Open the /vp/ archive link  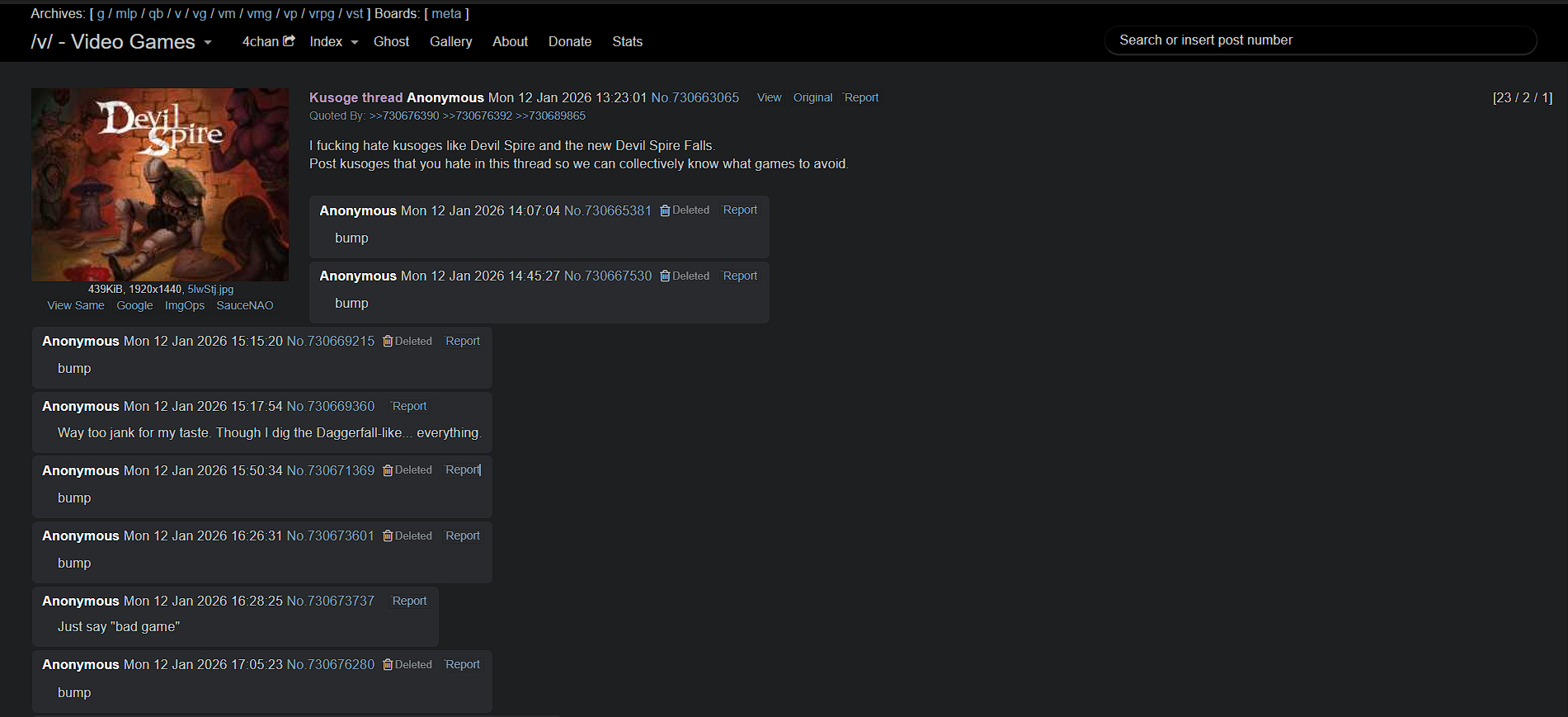pyautogui.click(x=290, y=14)
